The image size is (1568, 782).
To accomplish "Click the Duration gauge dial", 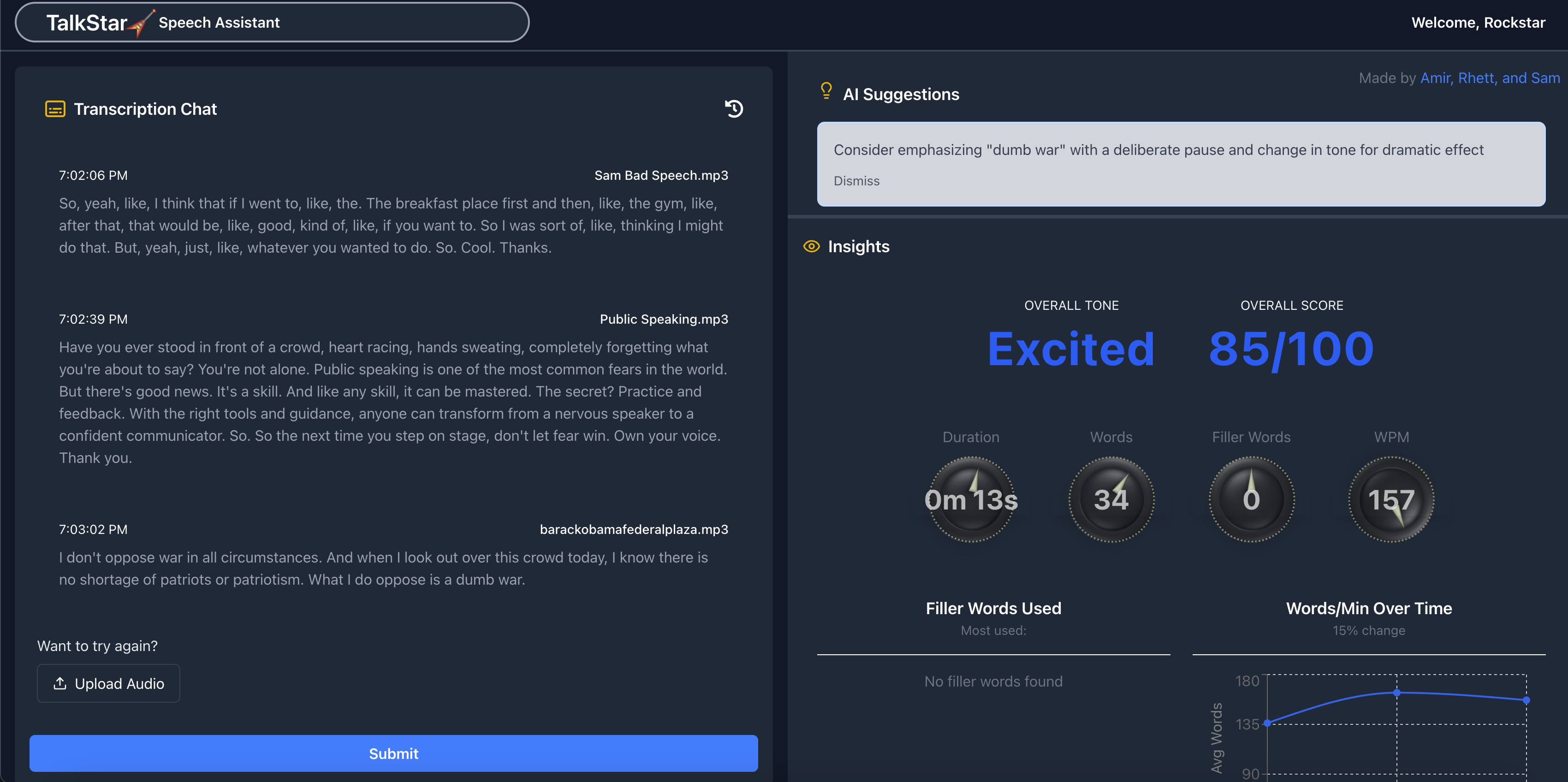I will coord(971,500).
